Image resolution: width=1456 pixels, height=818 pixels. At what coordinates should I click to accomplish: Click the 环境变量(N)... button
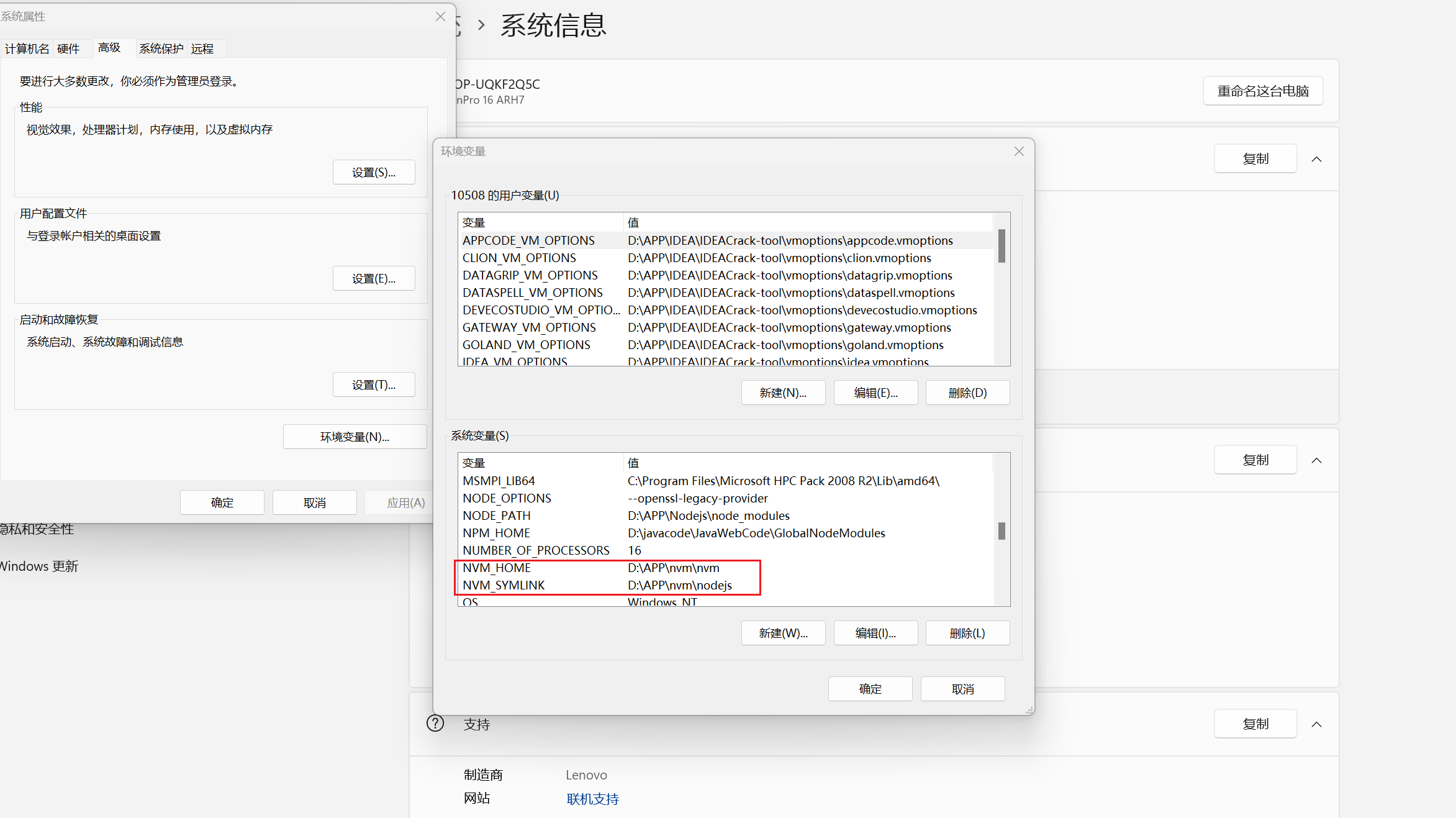pos(355,437)
